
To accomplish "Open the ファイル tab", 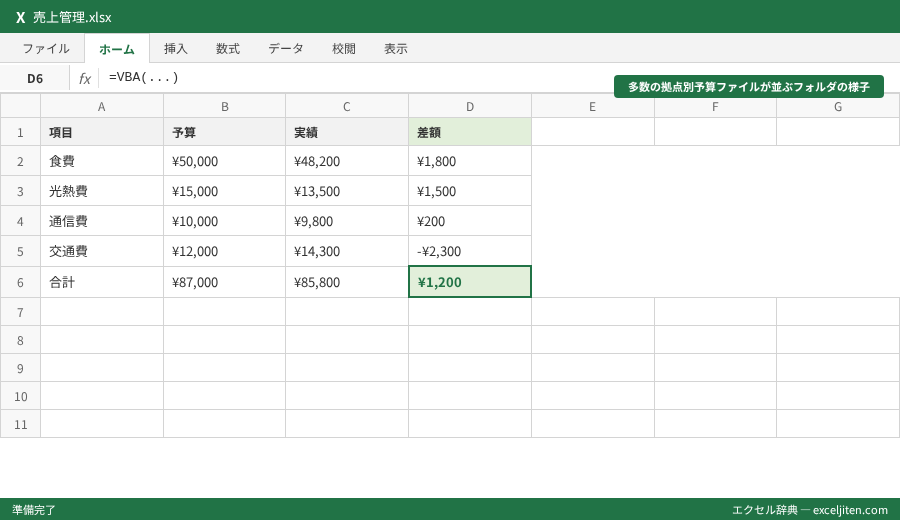I will pyautogui.click(x=46, y=49).
